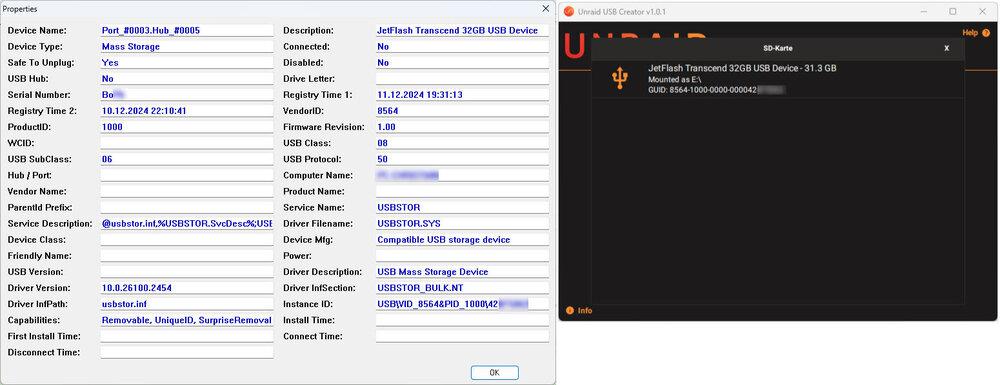Click the Service Name field showing USBSTOR
Image resolution: width=1000 pixels, height=385 pixels.
tap(462, 208)
